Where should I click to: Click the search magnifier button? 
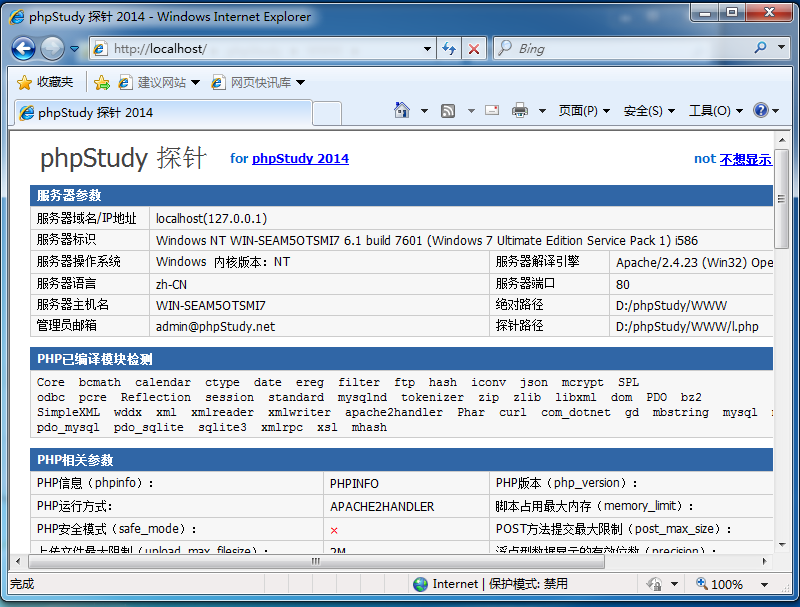pyautogui.click(x=761, y=48)
